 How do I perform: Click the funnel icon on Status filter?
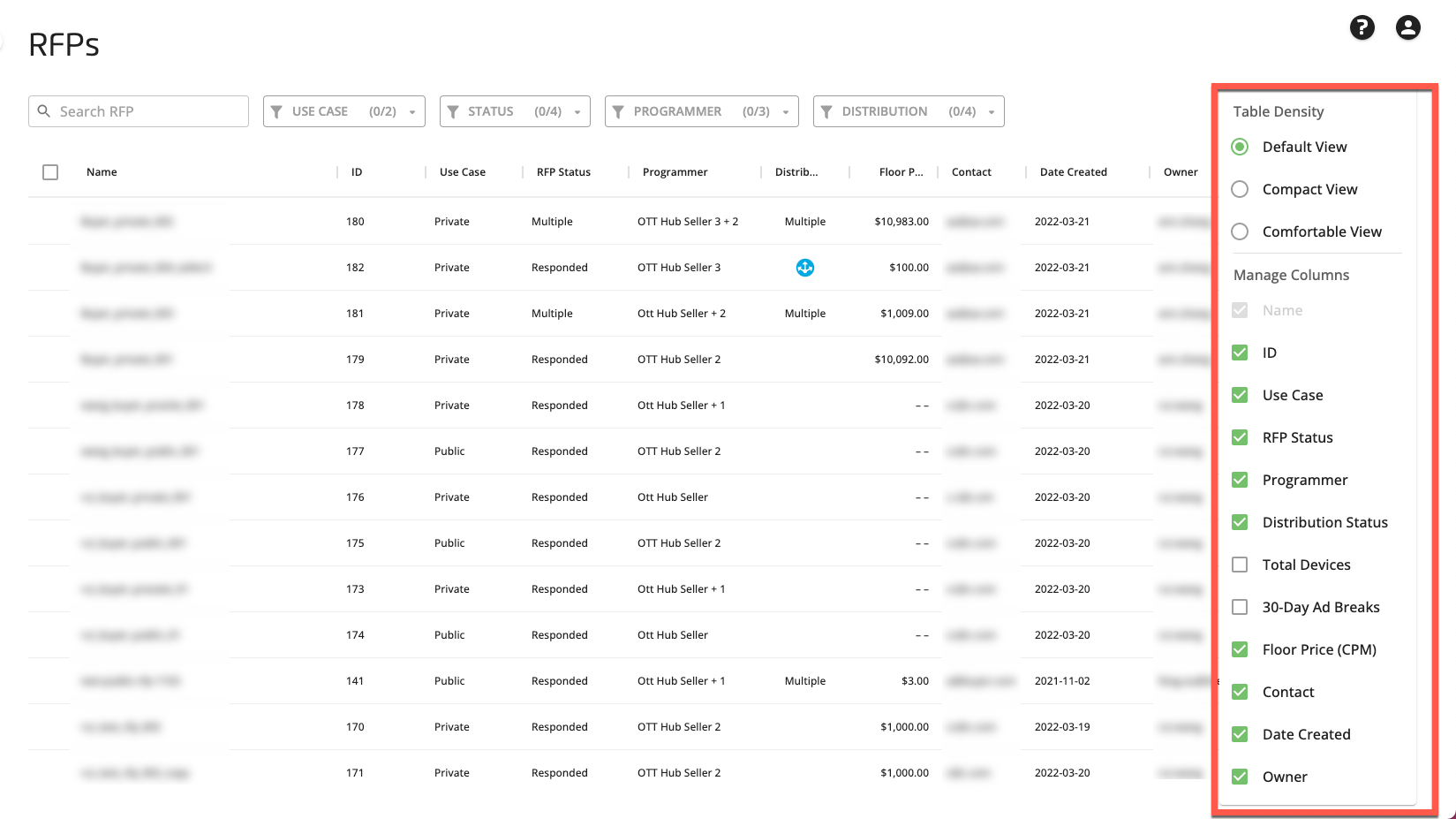(453, 111)
